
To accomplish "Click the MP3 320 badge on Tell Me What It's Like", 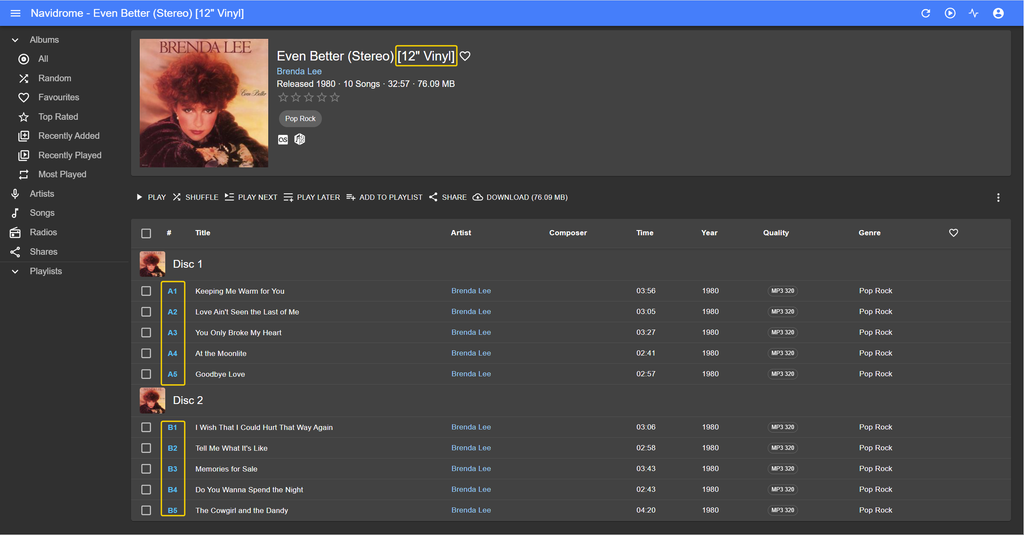I will pyautogui.click(x=782, y=448).
